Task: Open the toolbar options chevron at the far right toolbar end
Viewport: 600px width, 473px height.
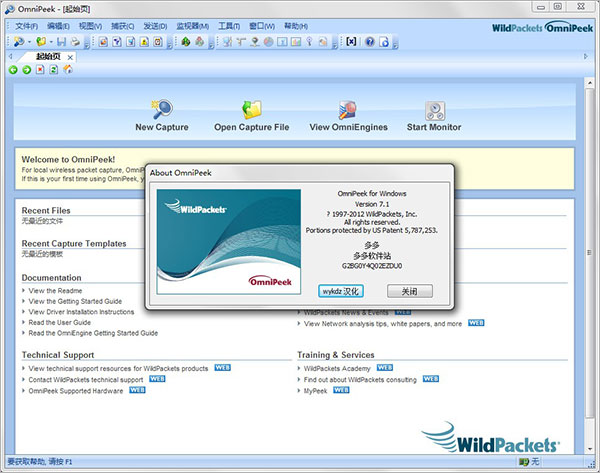Action: coord(395,43)
